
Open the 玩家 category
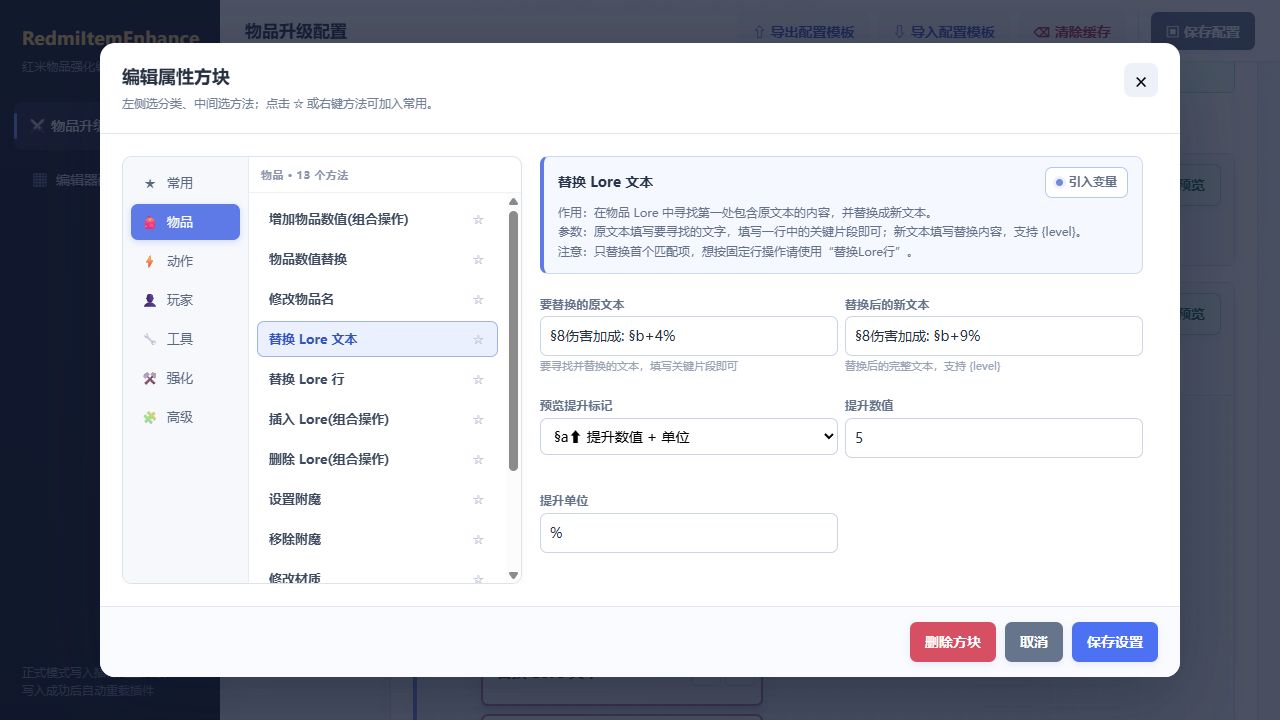185,300
